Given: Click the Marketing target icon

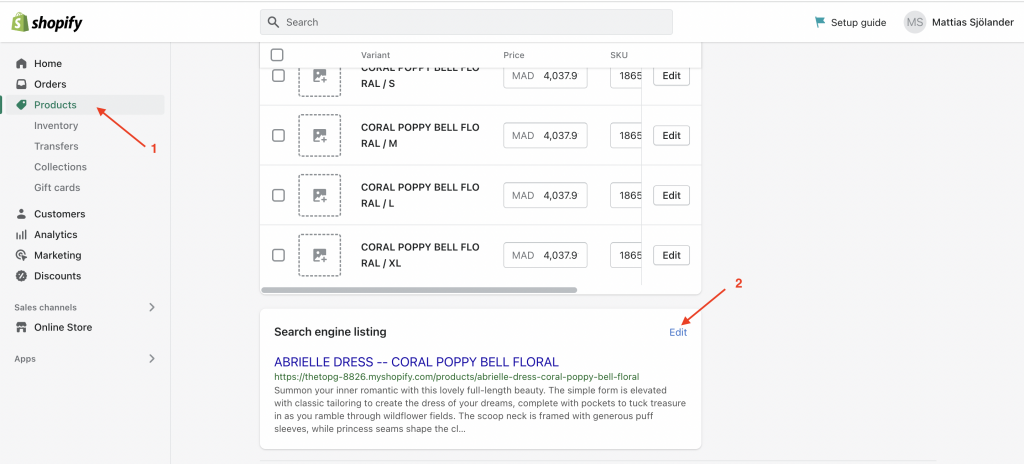Looking at the screenshot, I should coord(22,256).
